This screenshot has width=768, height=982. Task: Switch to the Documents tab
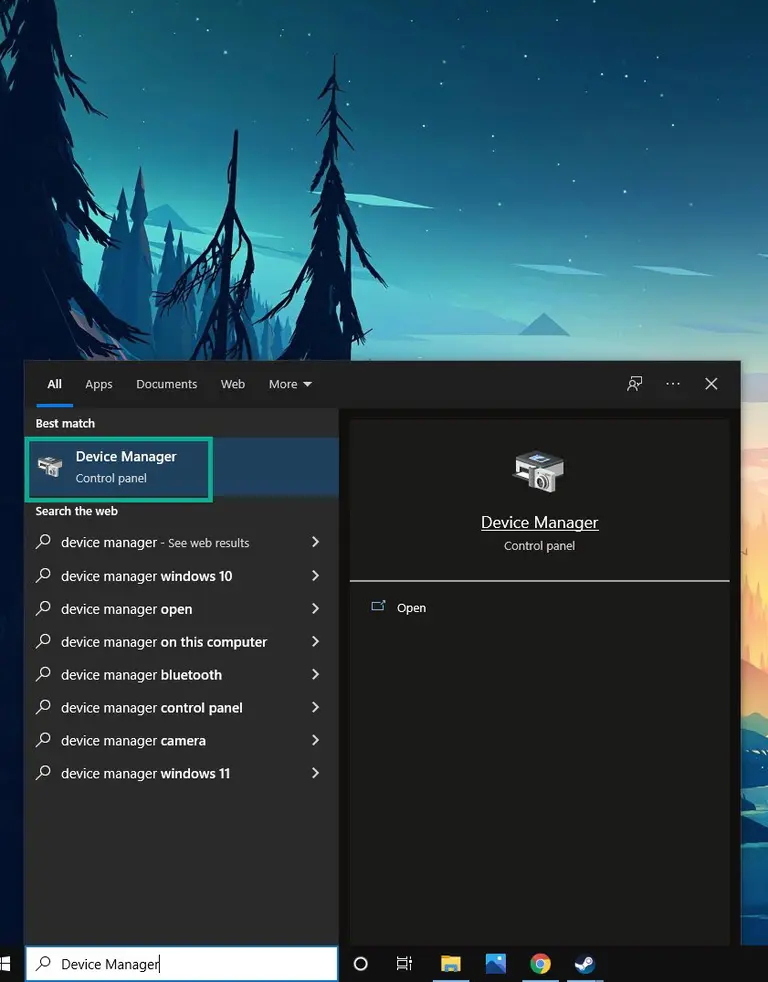(x=167, y=384)
